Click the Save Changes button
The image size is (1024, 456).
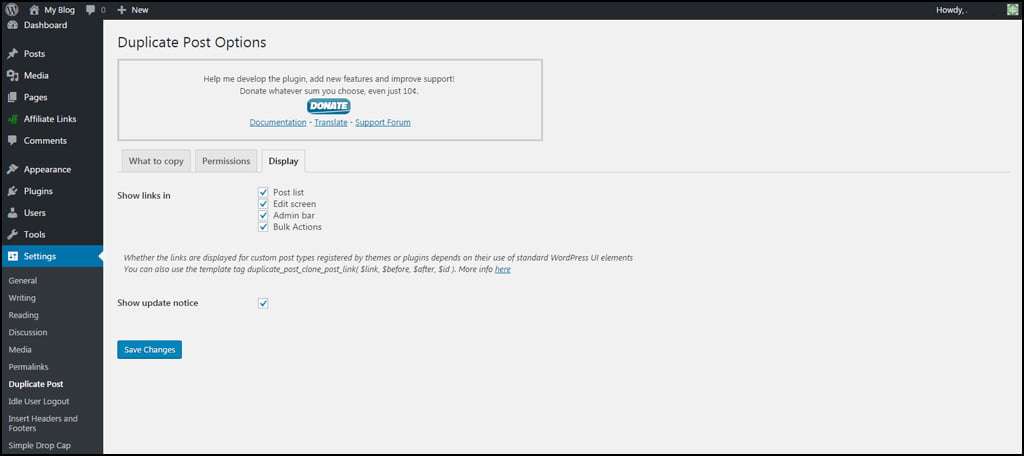pyautogui.click(x=150, y=350)
